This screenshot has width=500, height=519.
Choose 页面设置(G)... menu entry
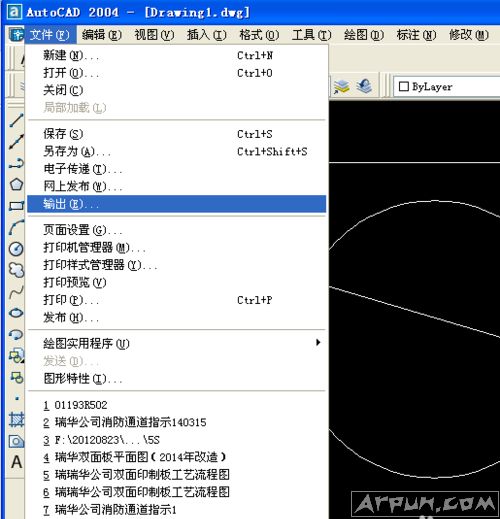[177, 230]
